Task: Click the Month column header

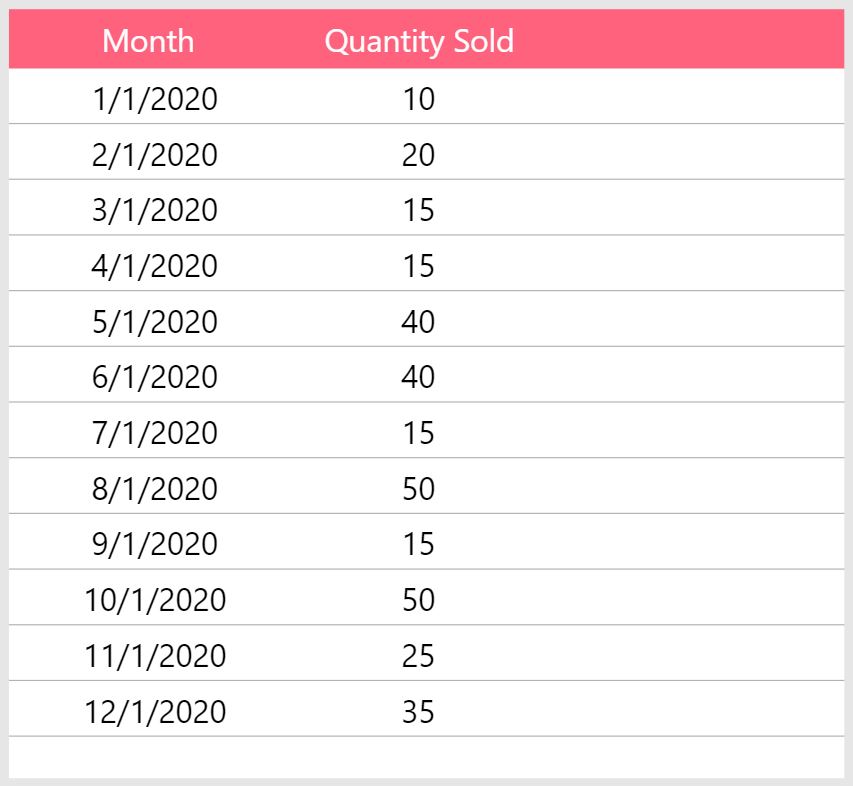Action: point(148,41)
